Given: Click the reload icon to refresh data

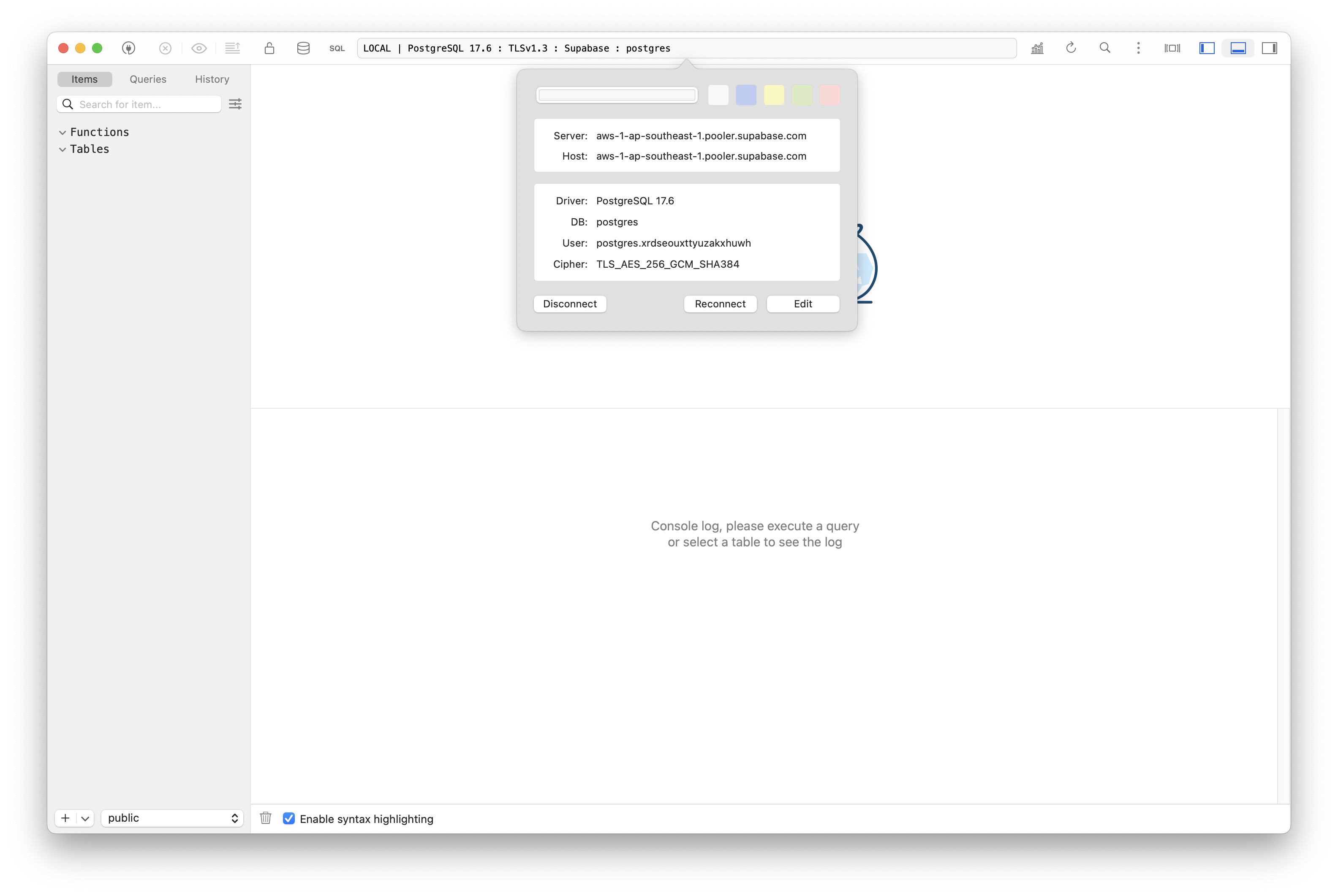Looking at the screenshot, I should [1071, 48].
